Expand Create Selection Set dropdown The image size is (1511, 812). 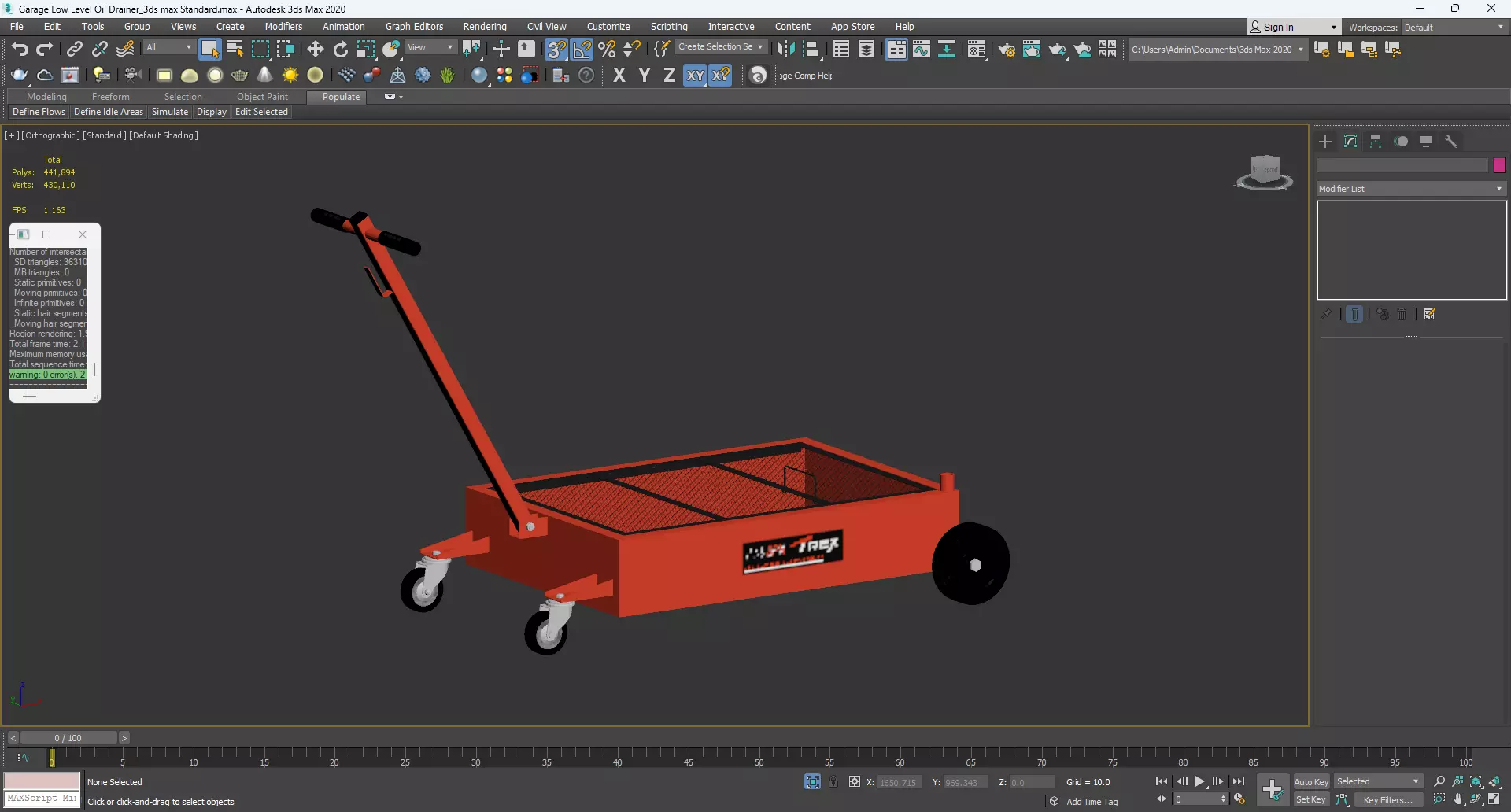721,47
